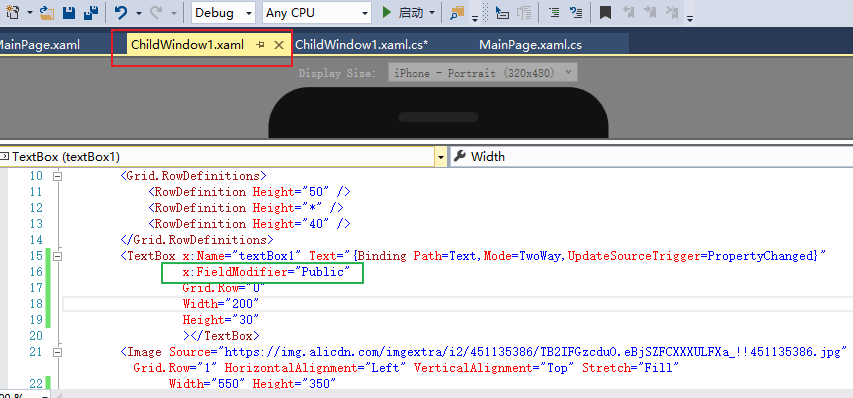The height and width of the screenshot is (398, 853).
Task: Open the Display Size iPhone Portrait dropdown
Action: [x=483, y=72]
